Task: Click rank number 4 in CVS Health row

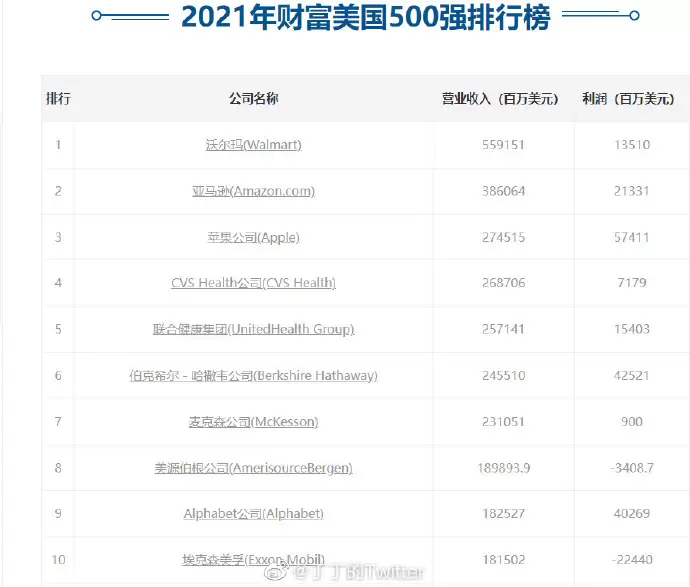Action: pyautogui.click(x=58, y=283)
